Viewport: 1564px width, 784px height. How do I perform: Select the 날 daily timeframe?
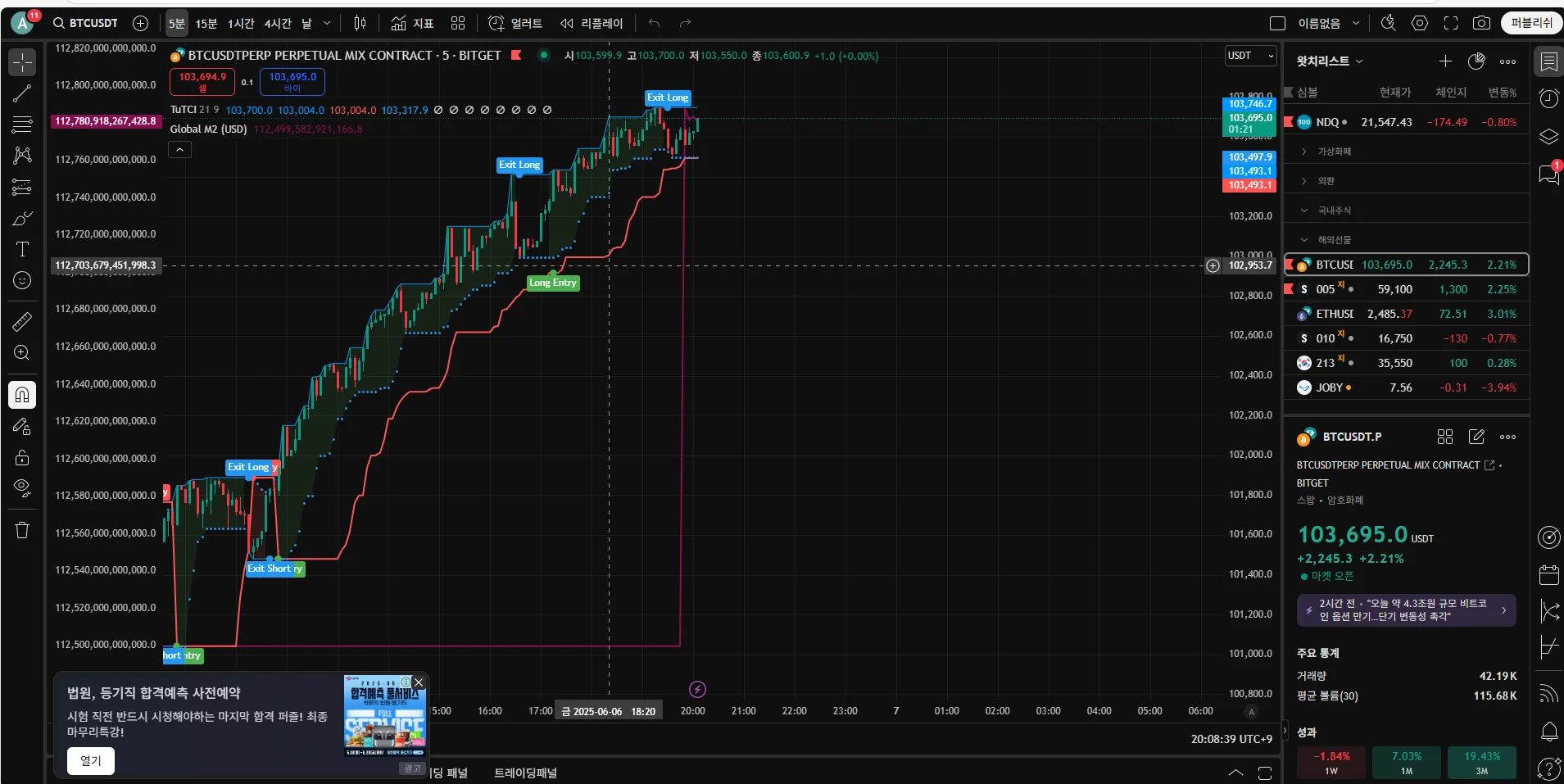(x=306, y=23)
